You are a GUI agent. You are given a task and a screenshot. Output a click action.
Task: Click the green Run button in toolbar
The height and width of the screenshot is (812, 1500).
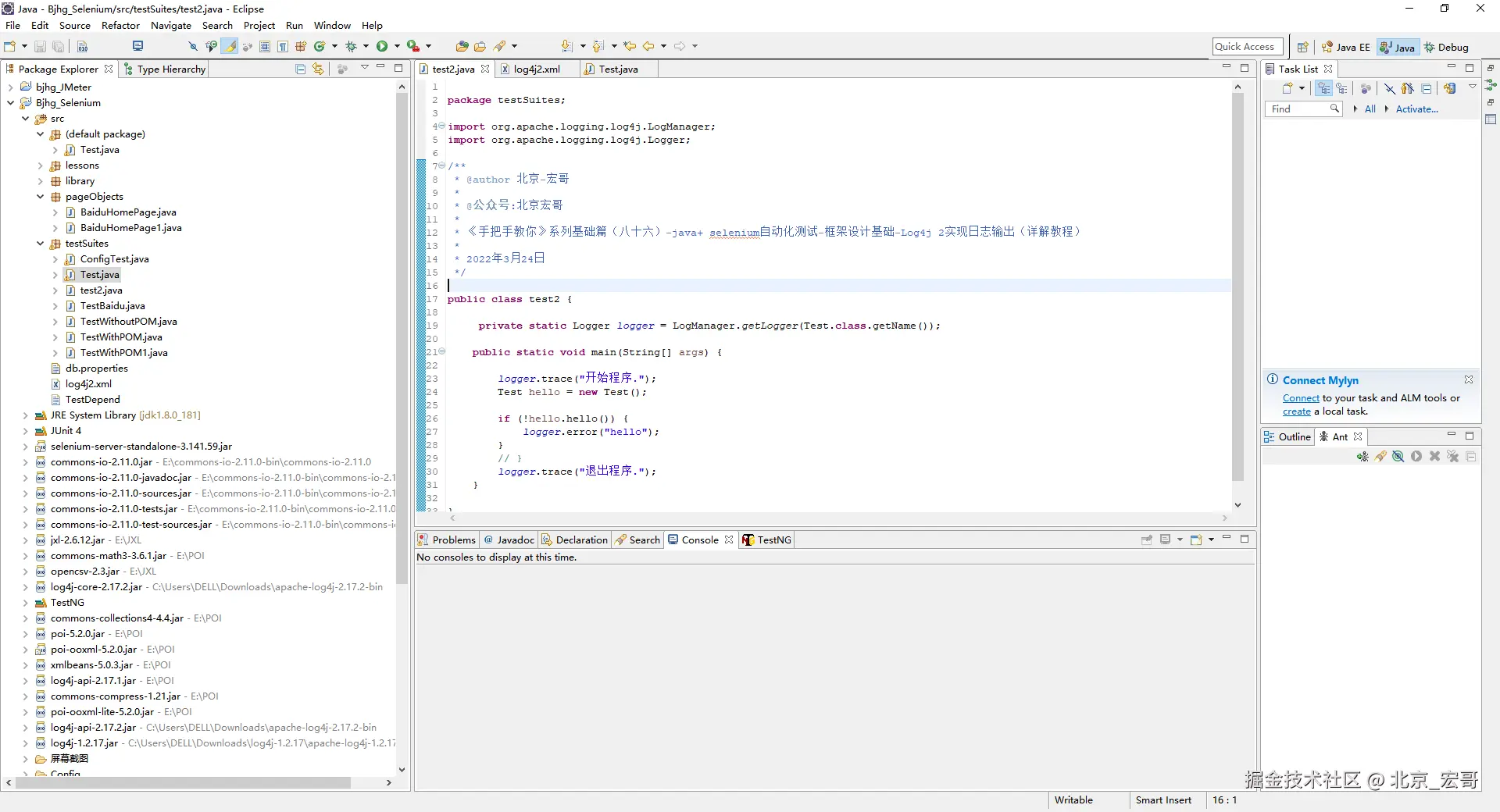(382, 47)
